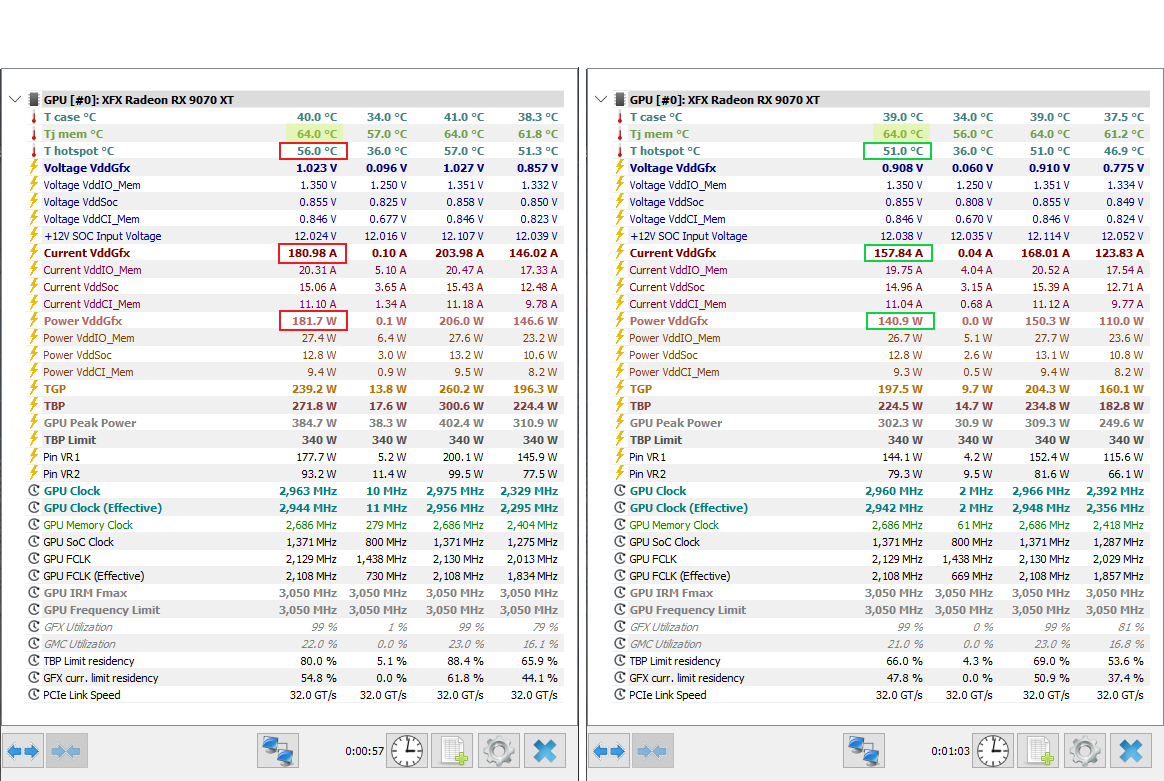This screenshot has width=1164, height=781.
Task: Select the 'Voltage VddGfx' label in left window
Action: pyautogui.click(x=87, y=168)
